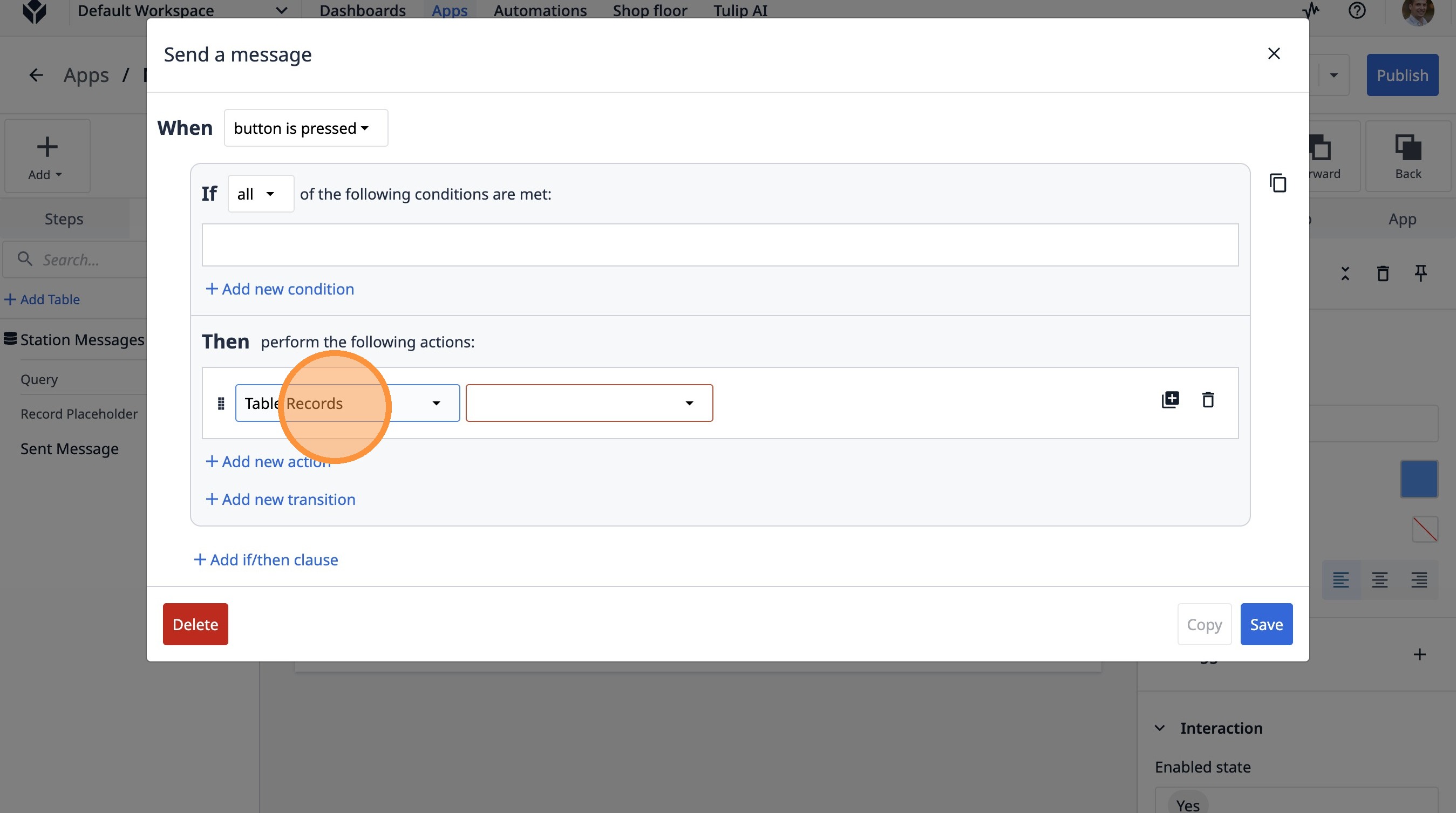Open the all conditions dropdown

click(x=260, y=194)
